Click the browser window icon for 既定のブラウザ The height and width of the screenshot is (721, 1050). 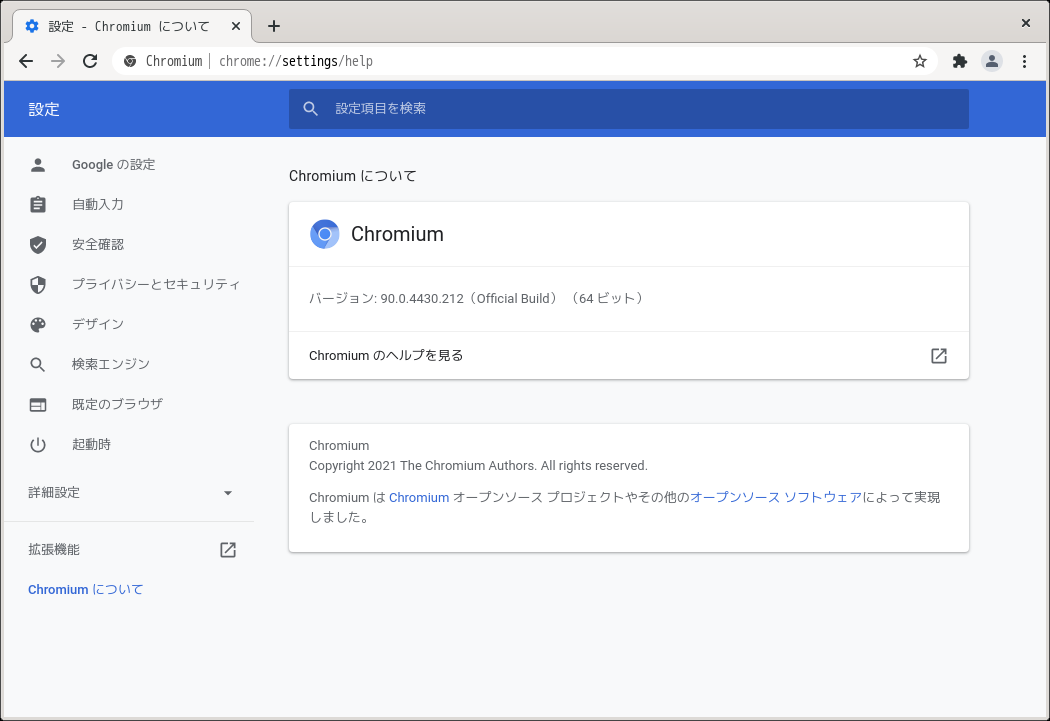[x=38, y=404]
